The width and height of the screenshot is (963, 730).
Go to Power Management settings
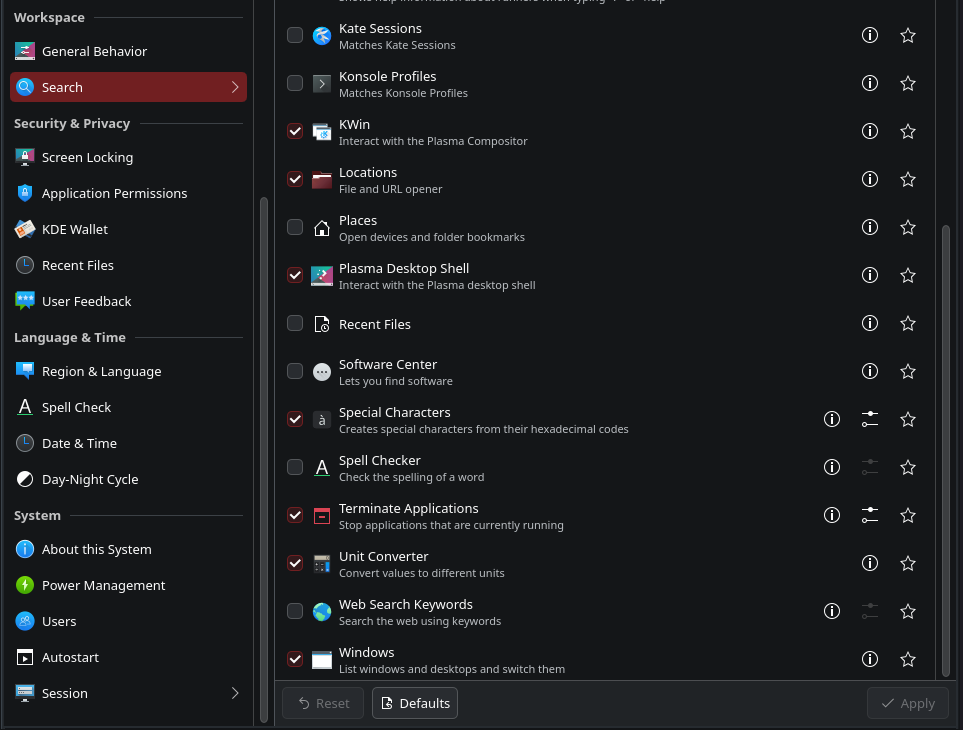click(103, 585)
